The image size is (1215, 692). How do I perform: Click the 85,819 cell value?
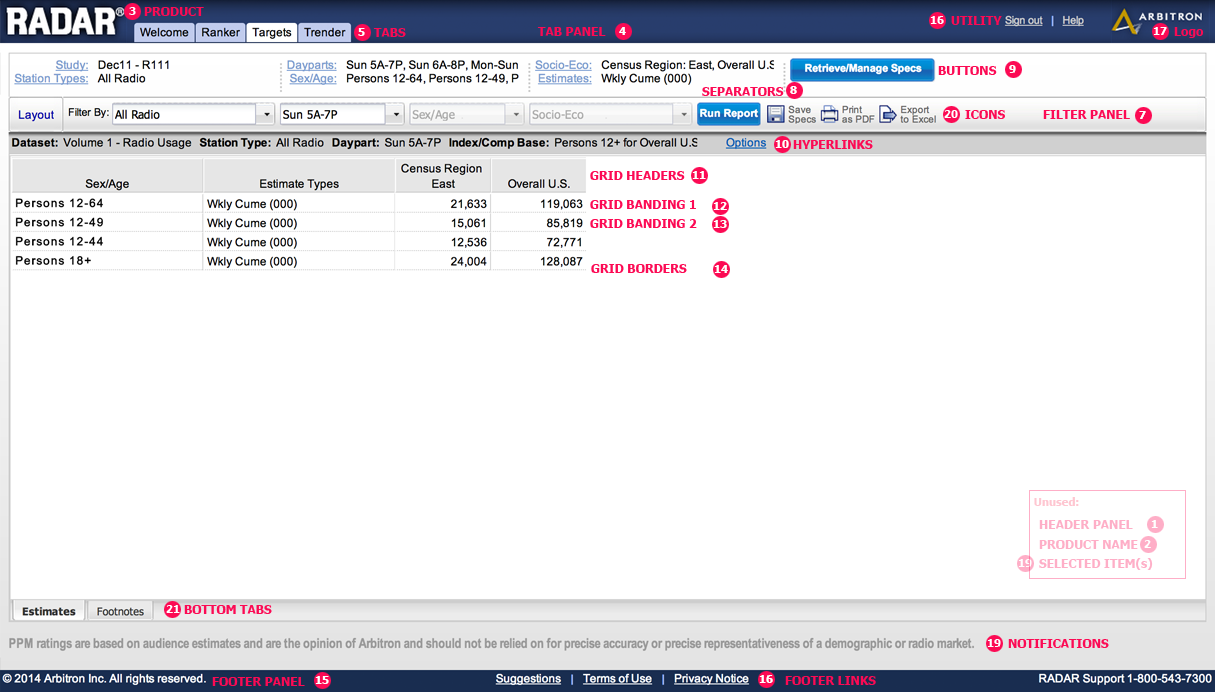[x=564, y=223]
